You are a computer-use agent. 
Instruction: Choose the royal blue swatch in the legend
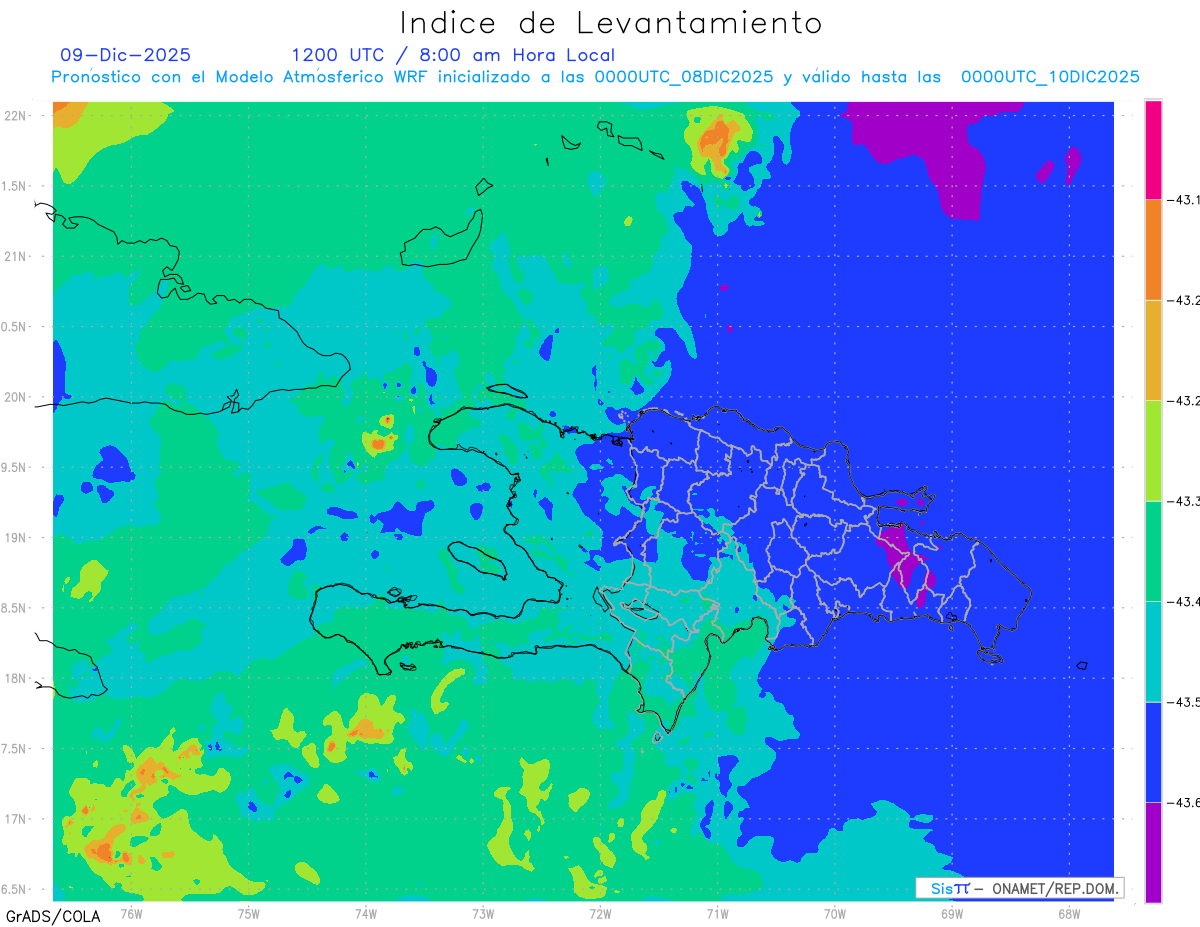[x=1153, y=752]
